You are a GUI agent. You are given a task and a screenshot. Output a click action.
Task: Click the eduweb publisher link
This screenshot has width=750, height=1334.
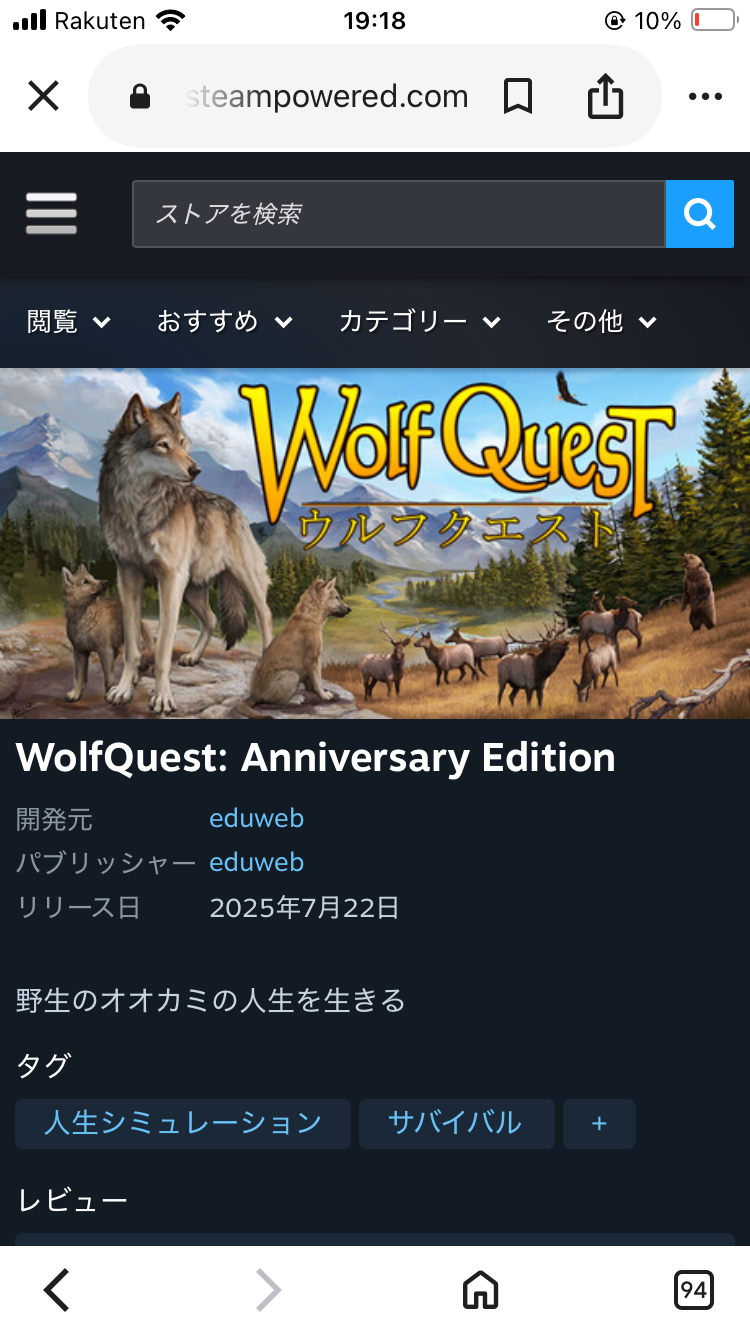[256, 862]
